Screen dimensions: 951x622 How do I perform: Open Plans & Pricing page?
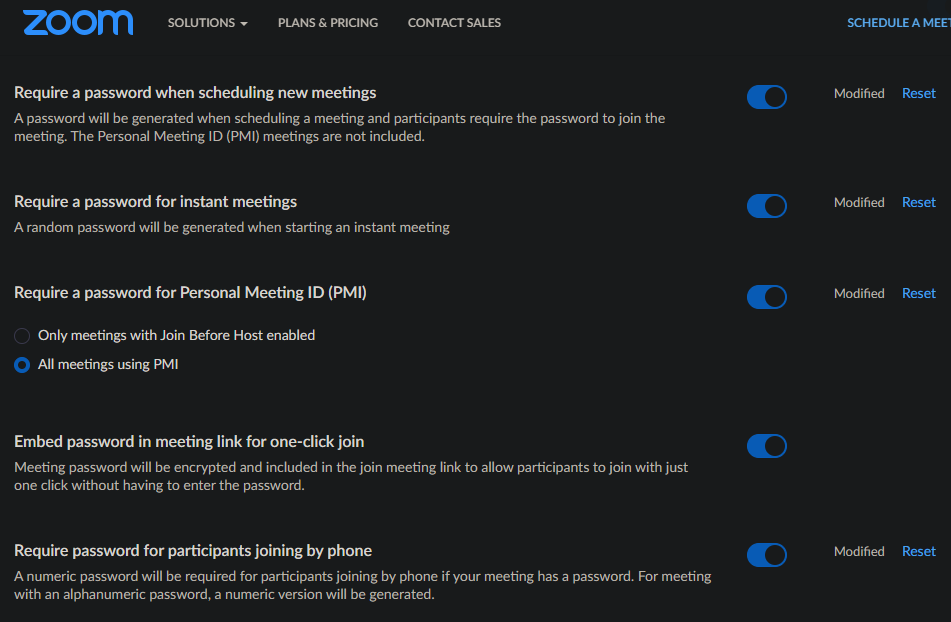pyautogui.click(x=328, y=23)
